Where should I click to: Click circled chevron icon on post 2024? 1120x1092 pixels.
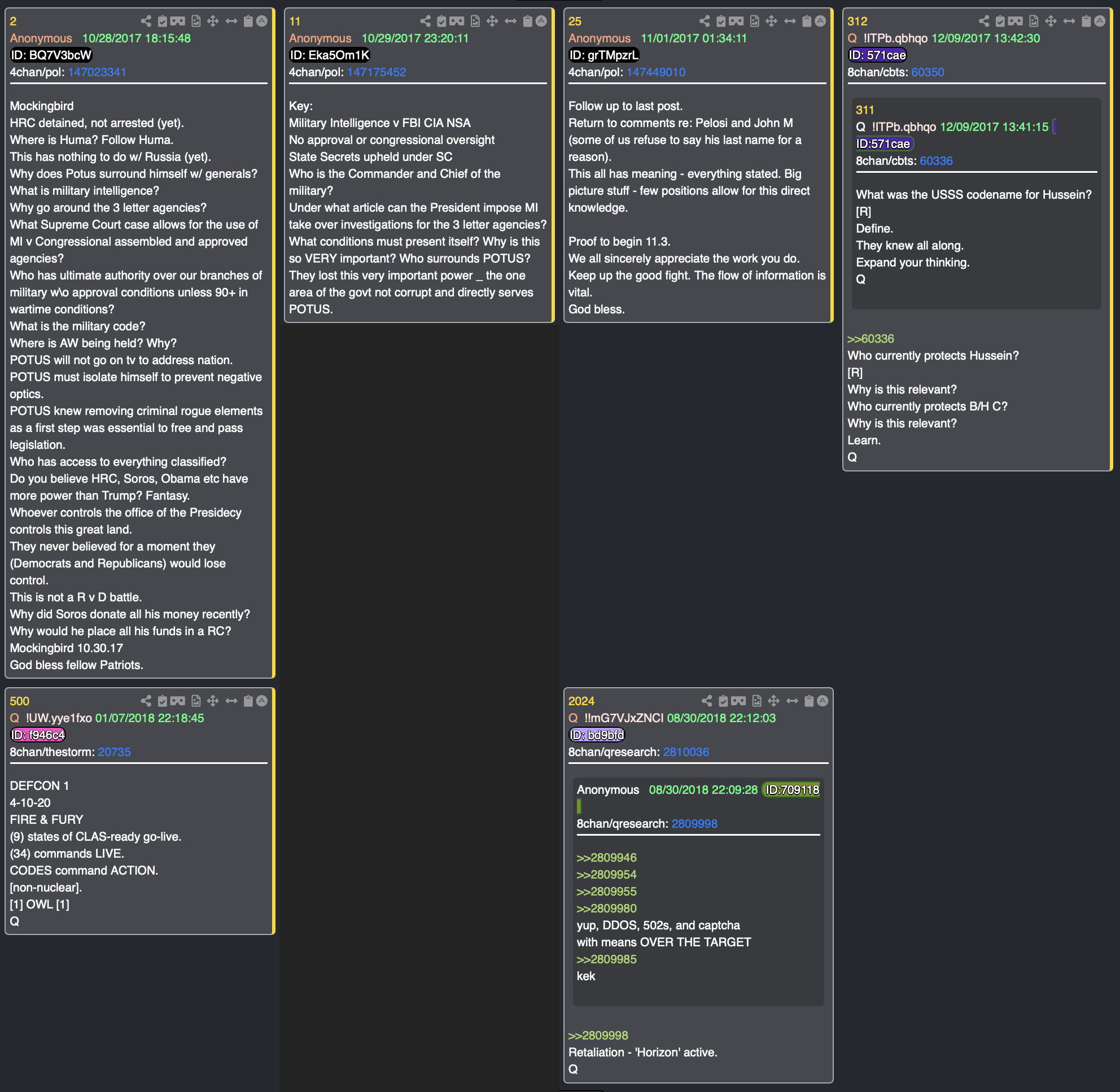(x=823, y=701)
